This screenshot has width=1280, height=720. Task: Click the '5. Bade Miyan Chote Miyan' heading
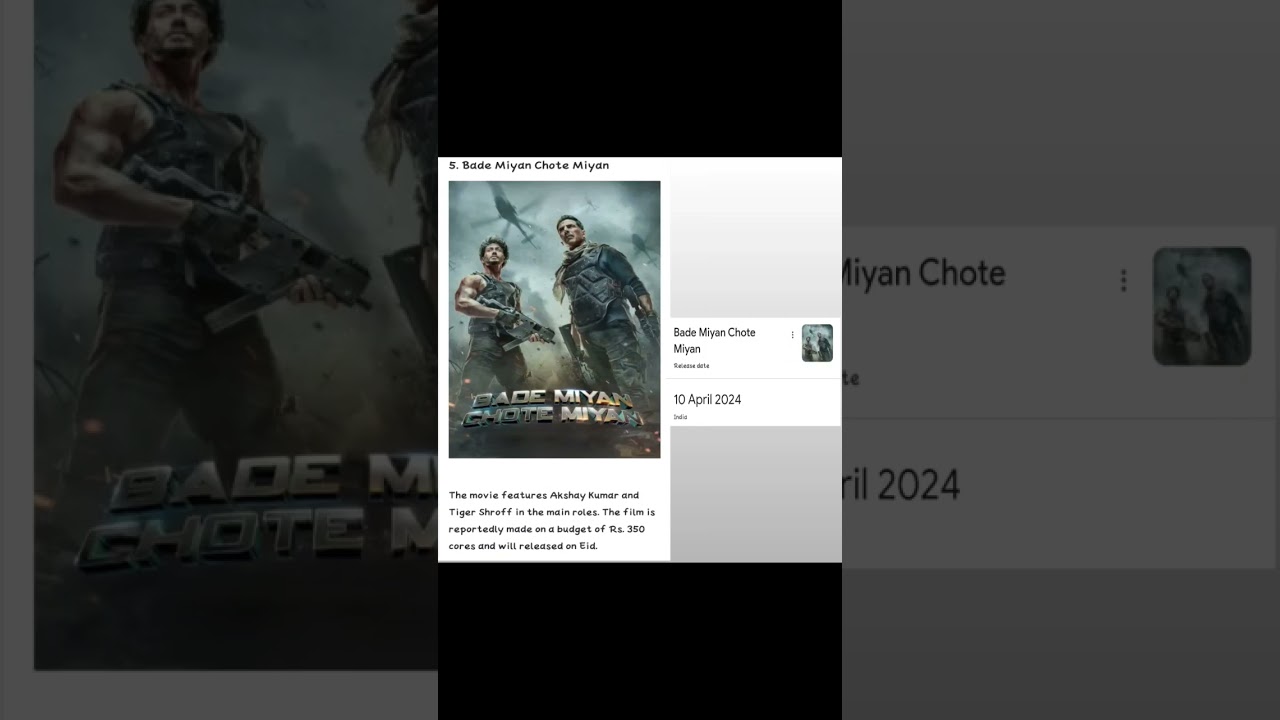coord(529,165)
